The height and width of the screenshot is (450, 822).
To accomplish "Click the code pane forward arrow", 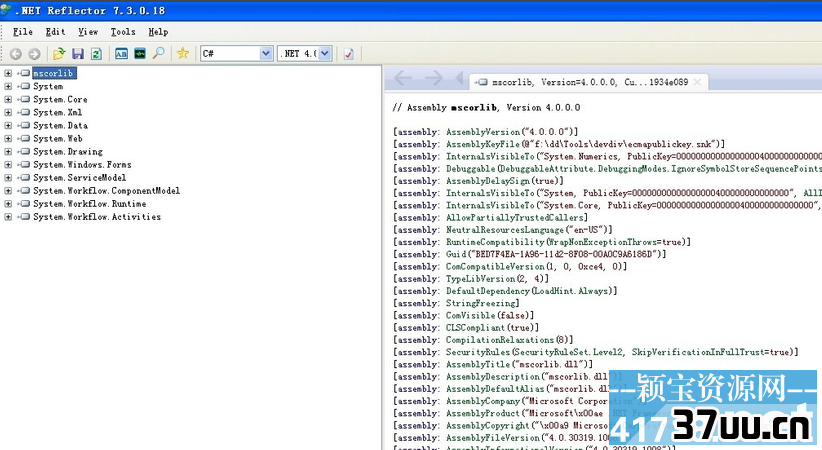I will click(434, 79).
